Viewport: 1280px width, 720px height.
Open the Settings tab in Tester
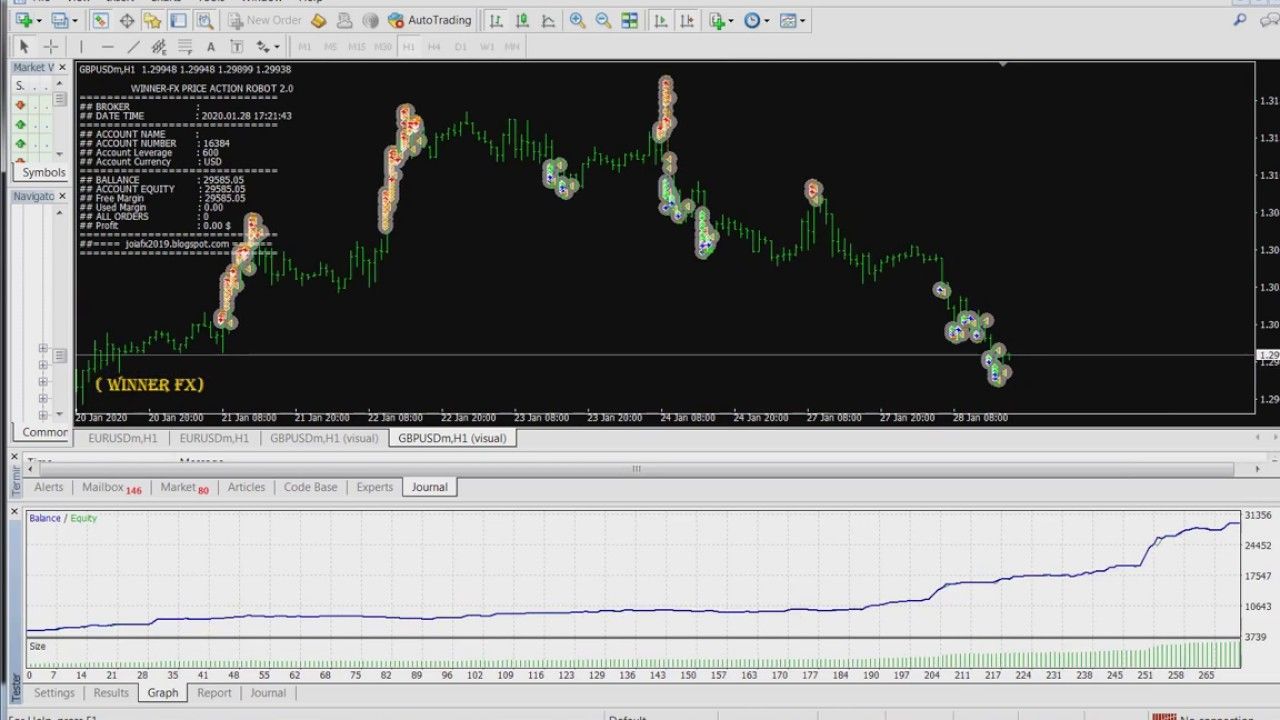point(54,693)
